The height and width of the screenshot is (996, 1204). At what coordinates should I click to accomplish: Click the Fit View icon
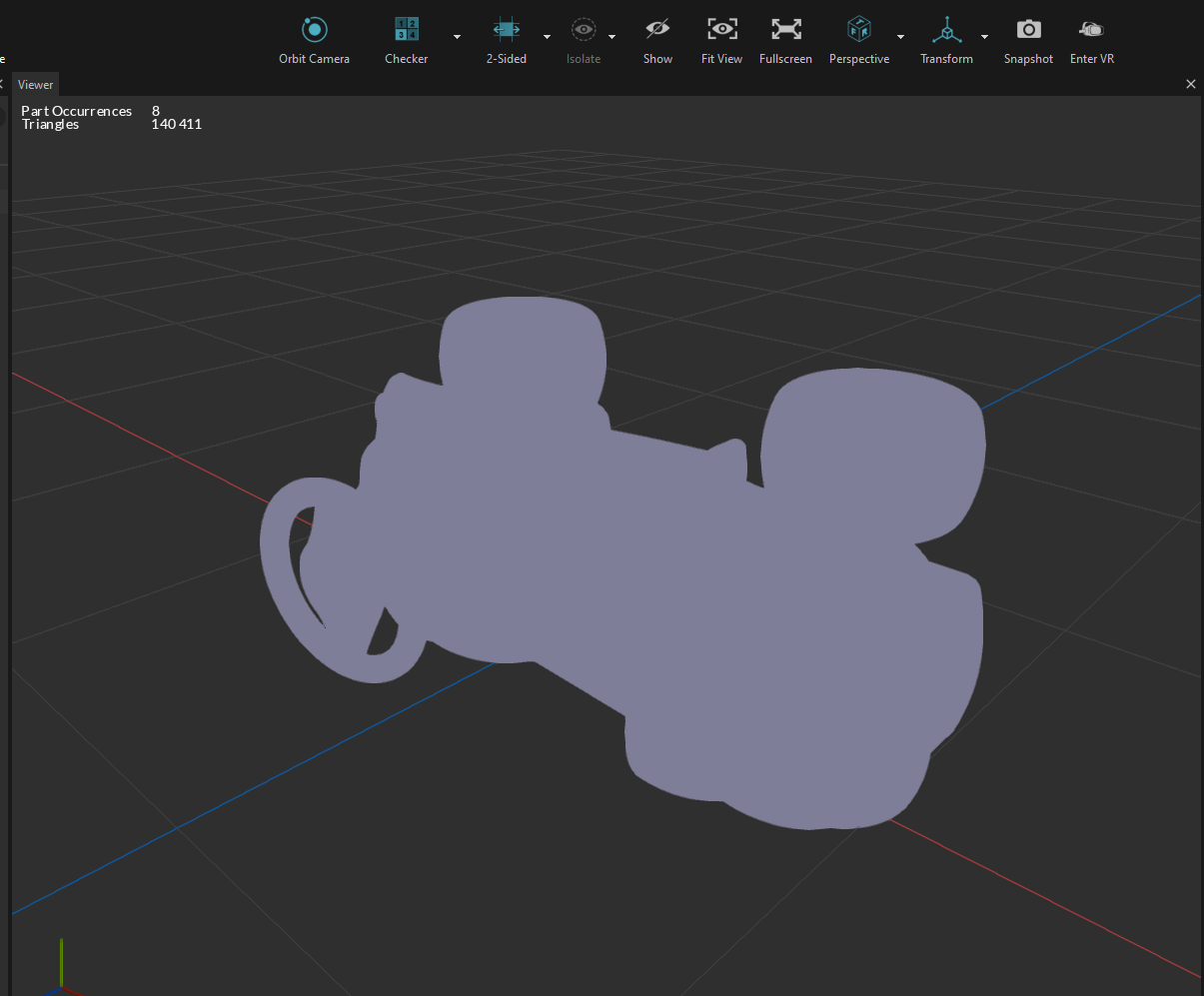coord(721,30)
